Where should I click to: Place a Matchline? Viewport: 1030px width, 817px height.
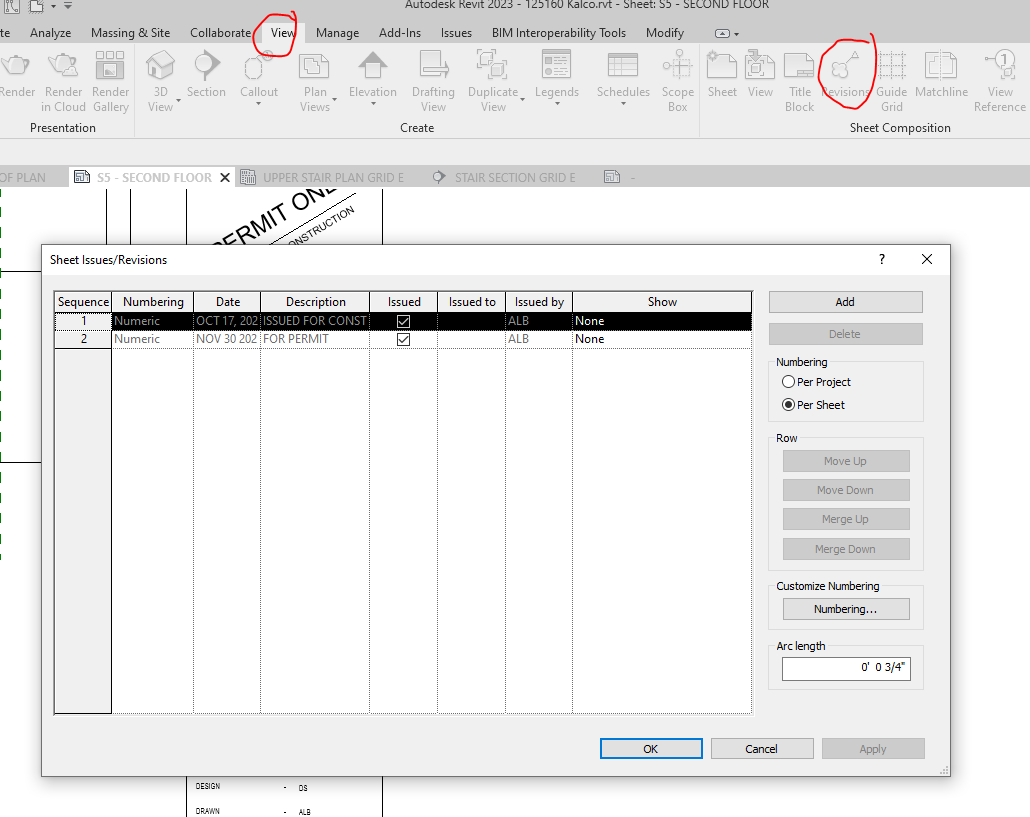click(x=941, y=75)
